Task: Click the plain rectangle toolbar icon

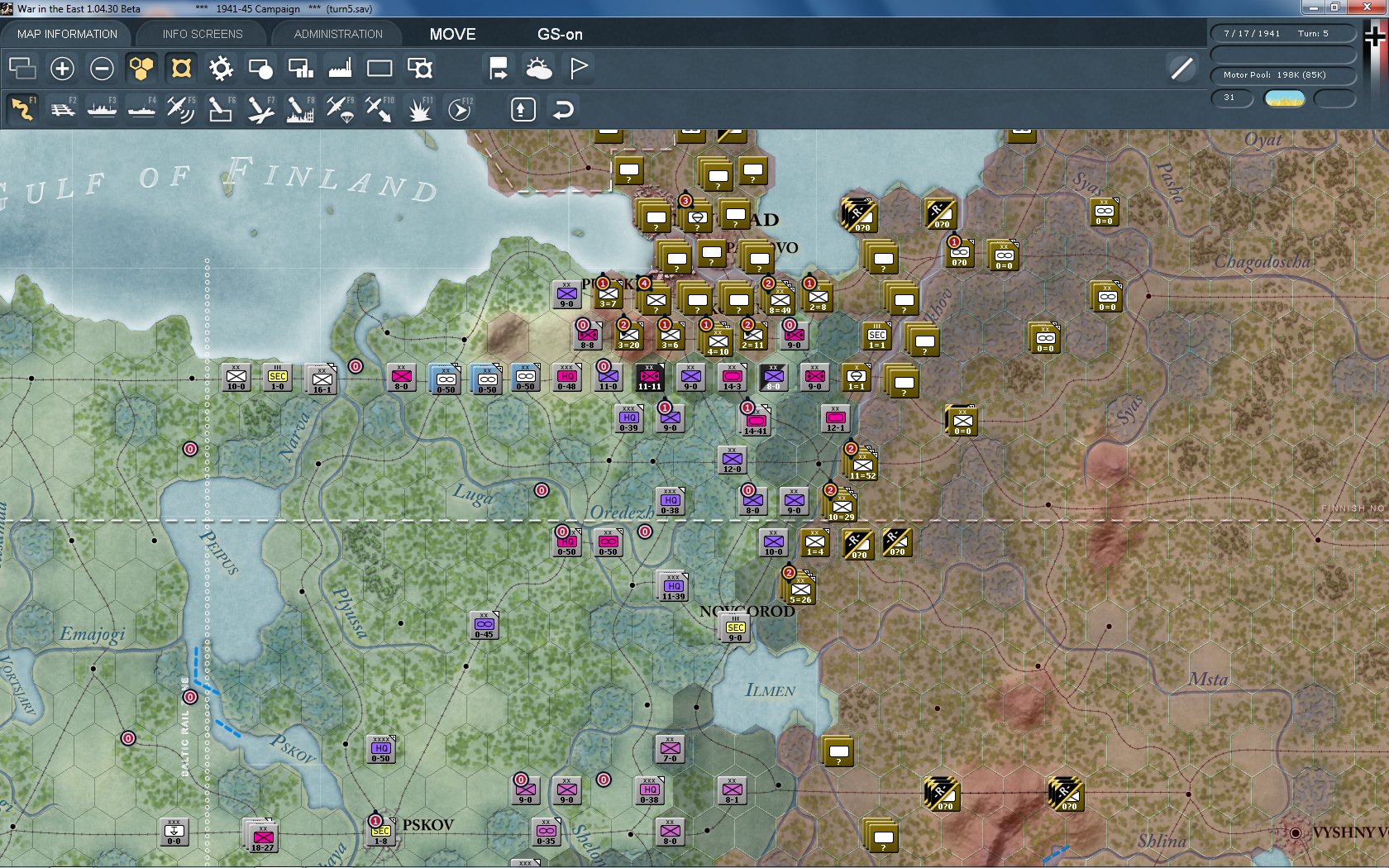Action: point(379,69)
